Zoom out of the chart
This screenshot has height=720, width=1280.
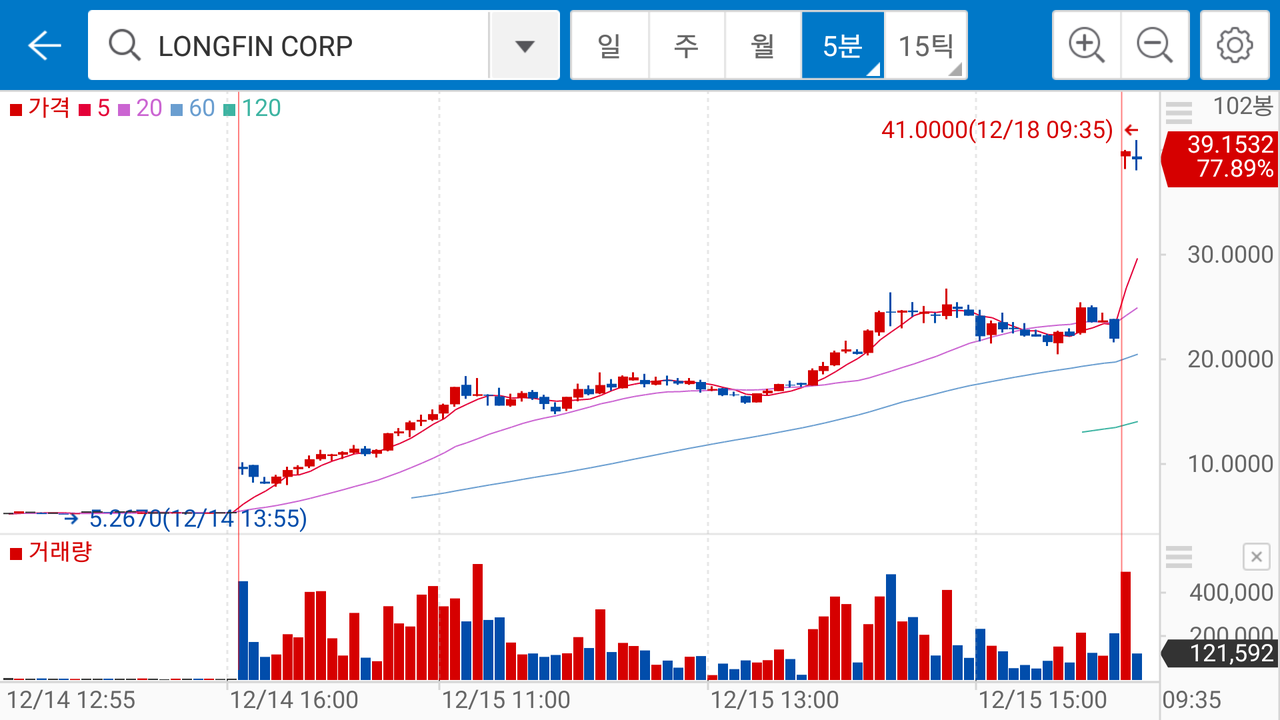[x=1154, y=45]
